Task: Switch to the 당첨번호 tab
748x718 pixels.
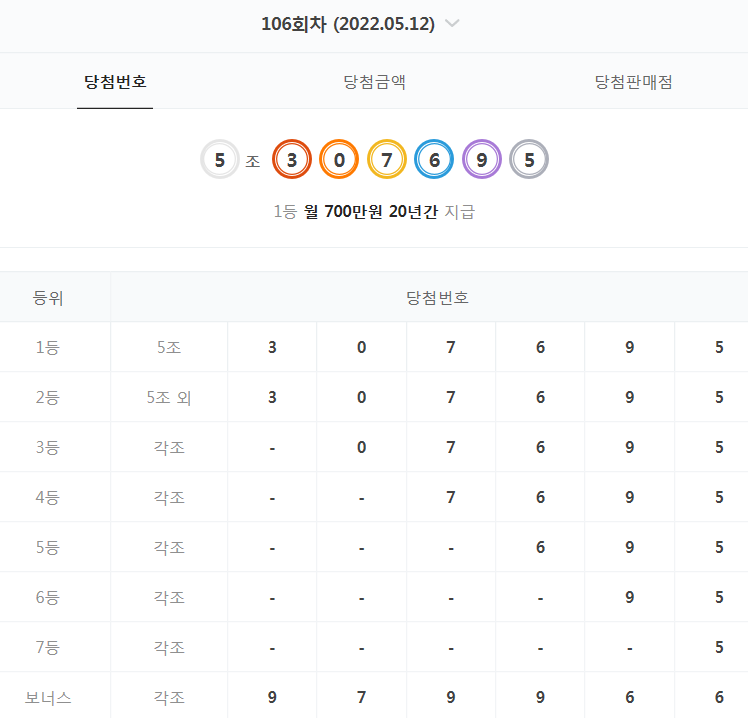Action: [x=115, y=82]
